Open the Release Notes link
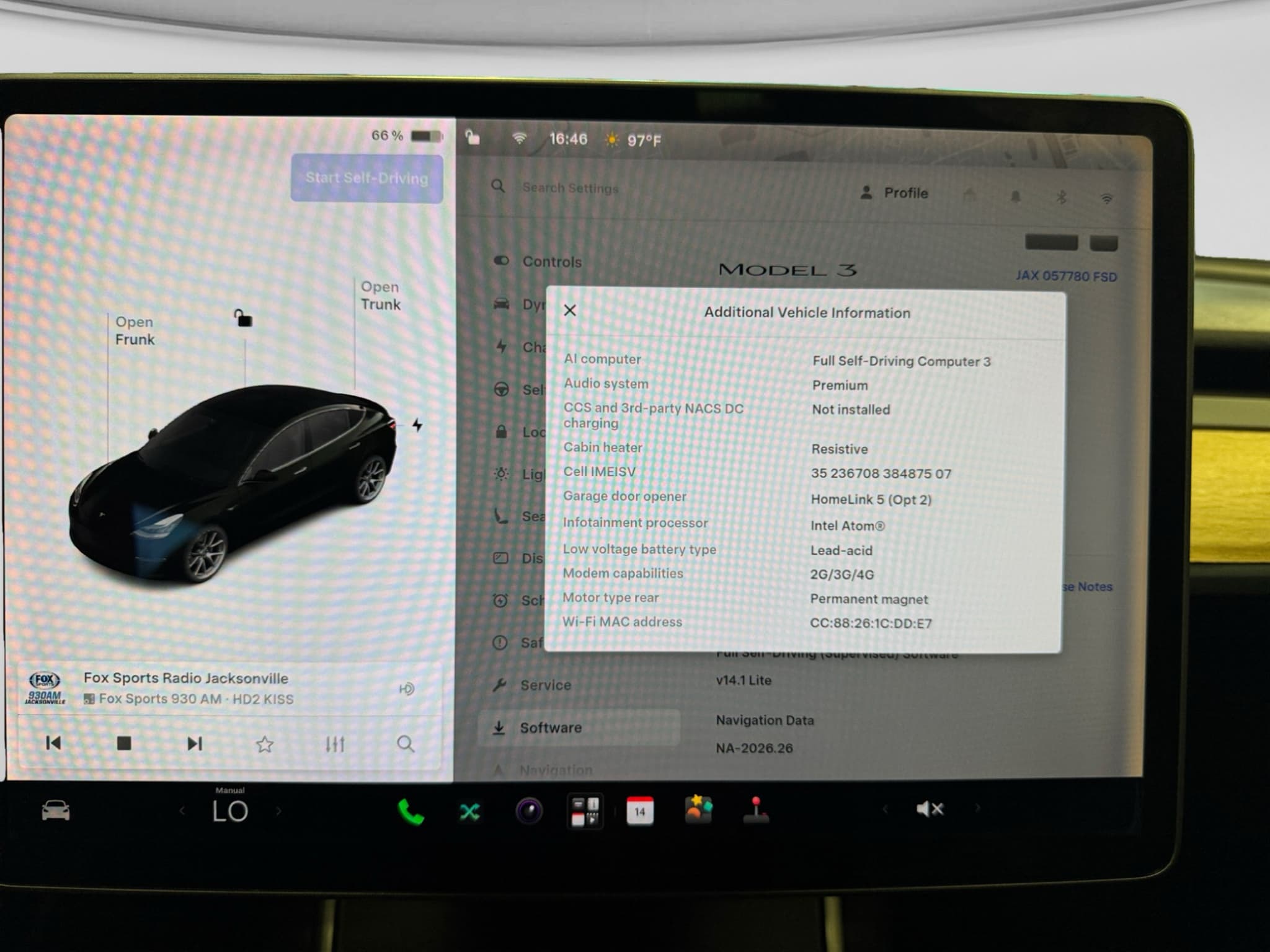The image size is (1270, 952). tap(1088, 586)
